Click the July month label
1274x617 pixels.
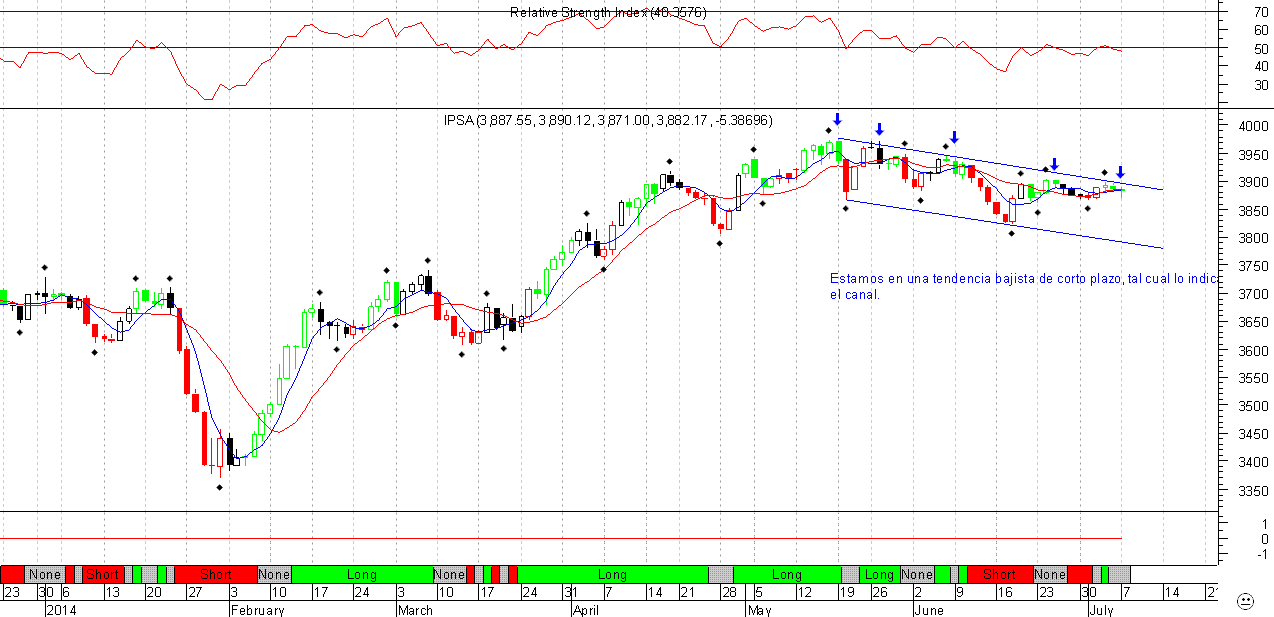1102,609
